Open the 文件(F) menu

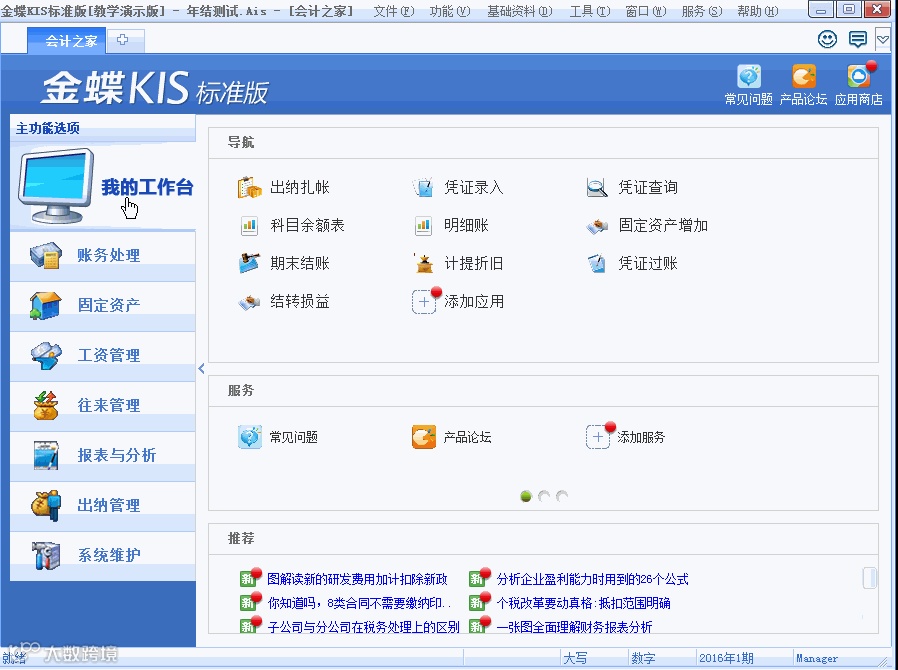pyautogui.click(x=394, y=11)
